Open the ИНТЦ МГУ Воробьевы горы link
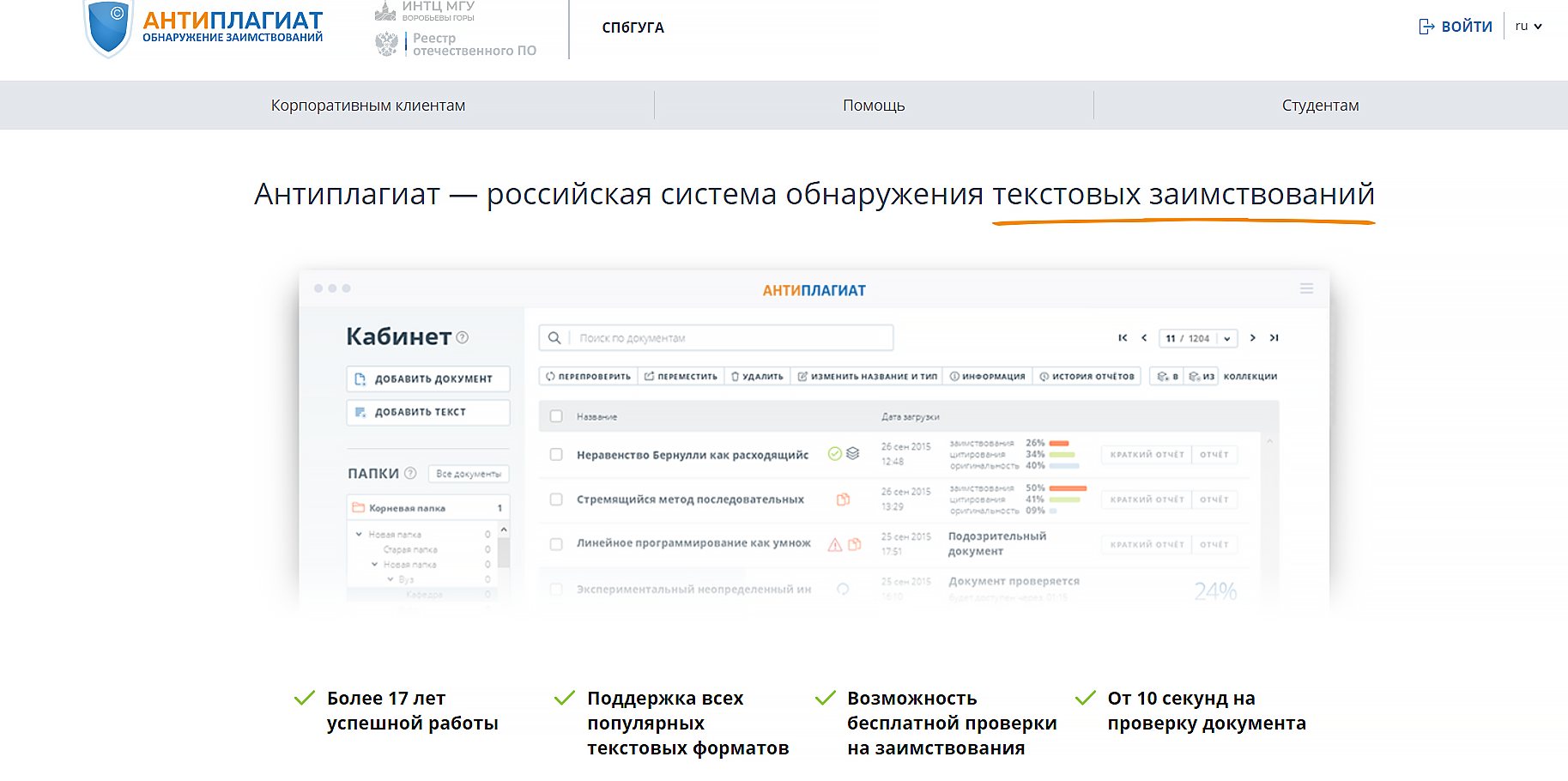The height and width of the screenshot is (781, 1568). coord(425,10)
